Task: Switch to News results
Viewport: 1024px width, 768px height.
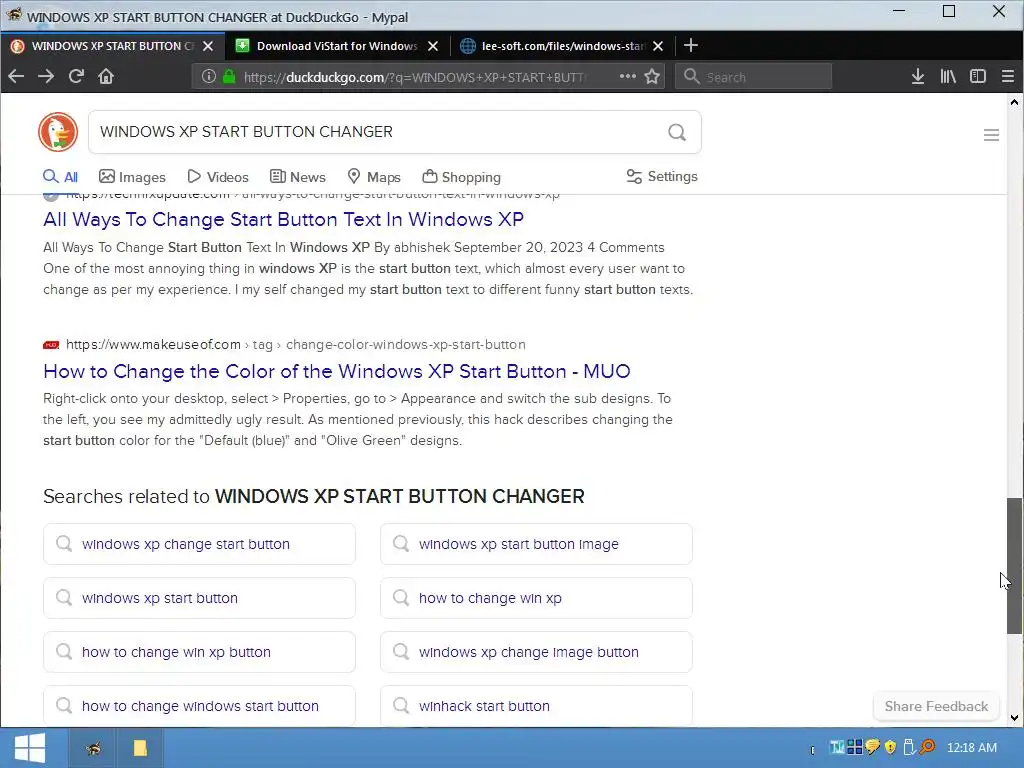Action: (x=298, y=177)
